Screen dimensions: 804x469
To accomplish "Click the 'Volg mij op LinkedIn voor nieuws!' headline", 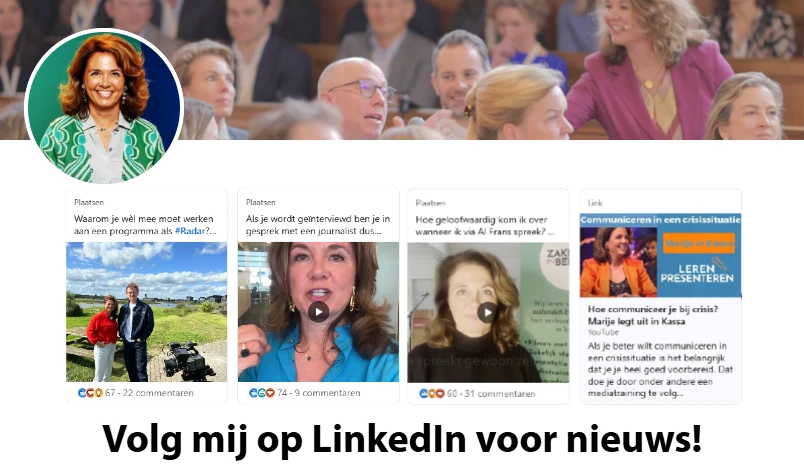I will pyautogui.click(x=402, y=439).
